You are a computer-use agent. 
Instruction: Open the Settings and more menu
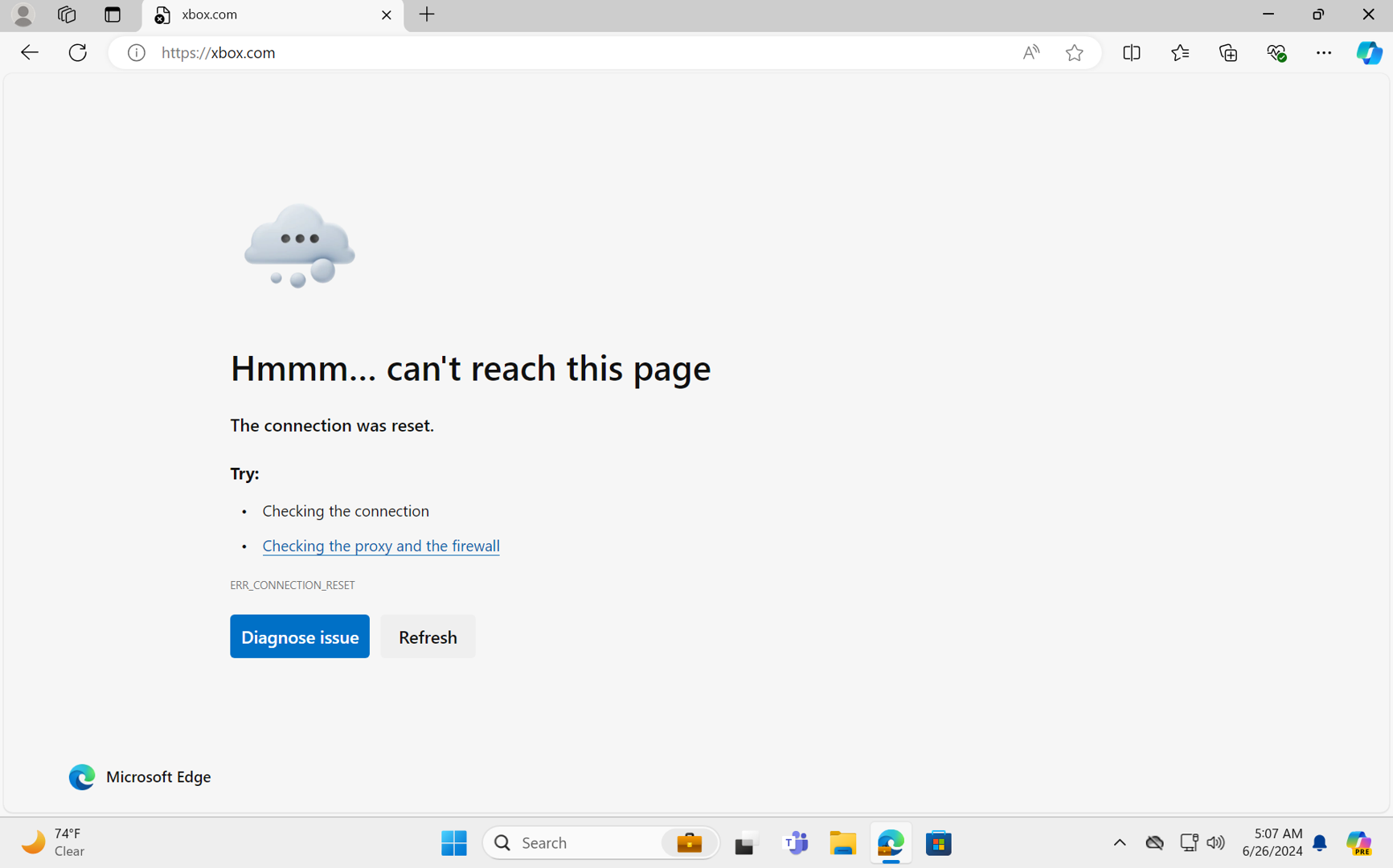point(1324,52)
